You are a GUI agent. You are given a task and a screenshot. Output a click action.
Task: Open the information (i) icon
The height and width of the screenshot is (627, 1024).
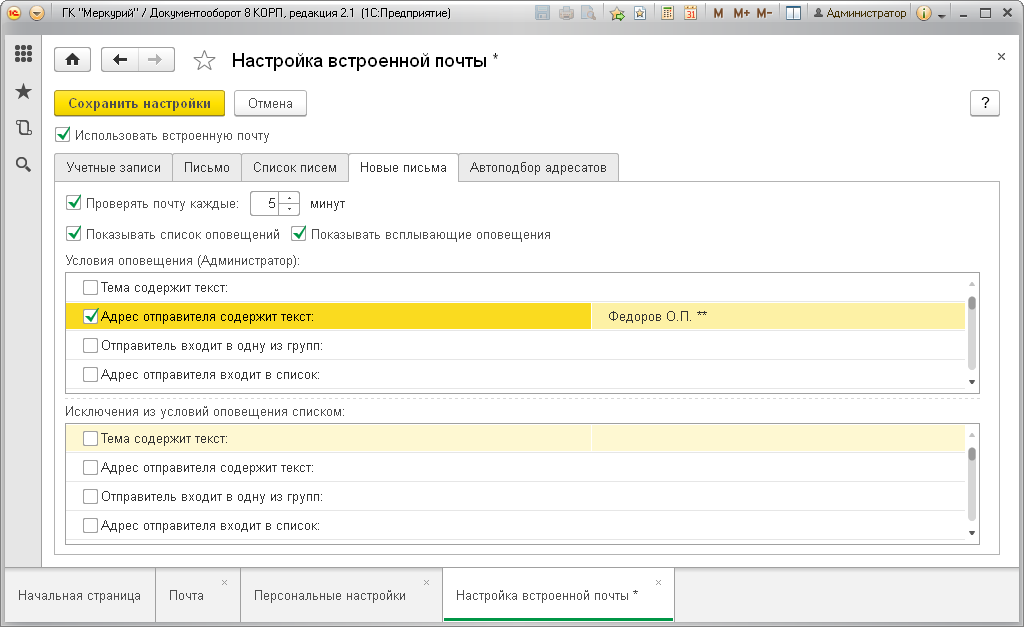pyautogui.click(x=923, y=13)
